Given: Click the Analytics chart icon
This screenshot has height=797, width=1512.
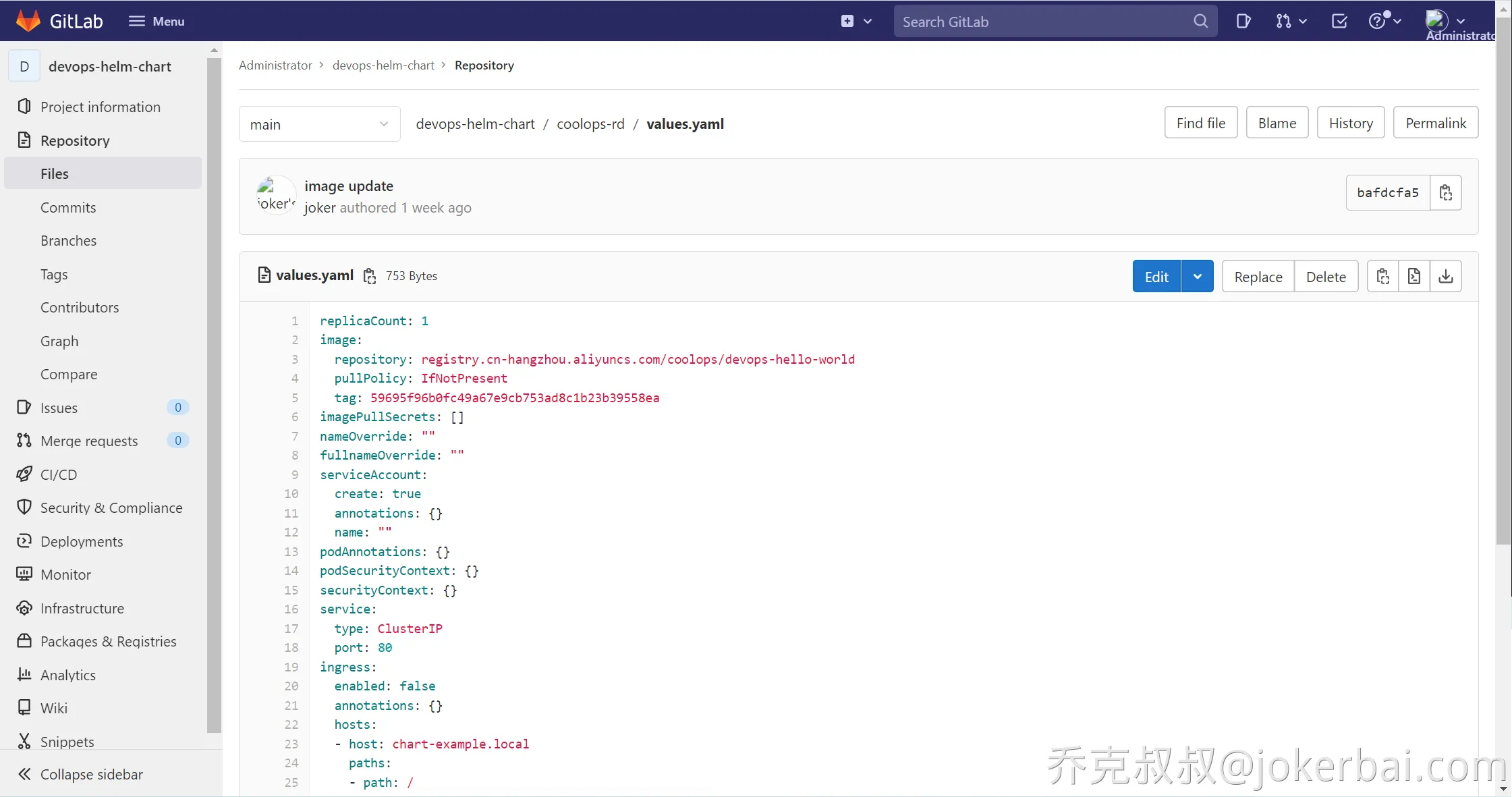Looking at the screenshot, I should (x=24, y=674).
